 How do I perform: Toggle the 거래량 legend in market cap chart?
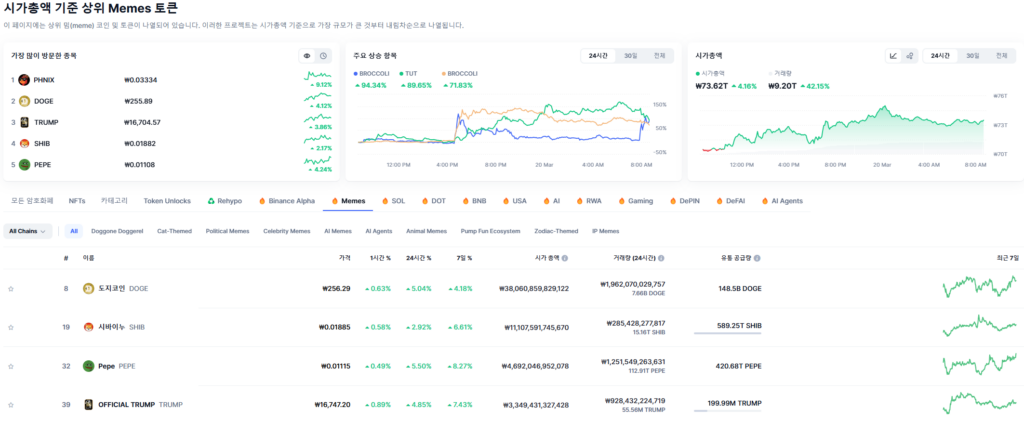780,74
